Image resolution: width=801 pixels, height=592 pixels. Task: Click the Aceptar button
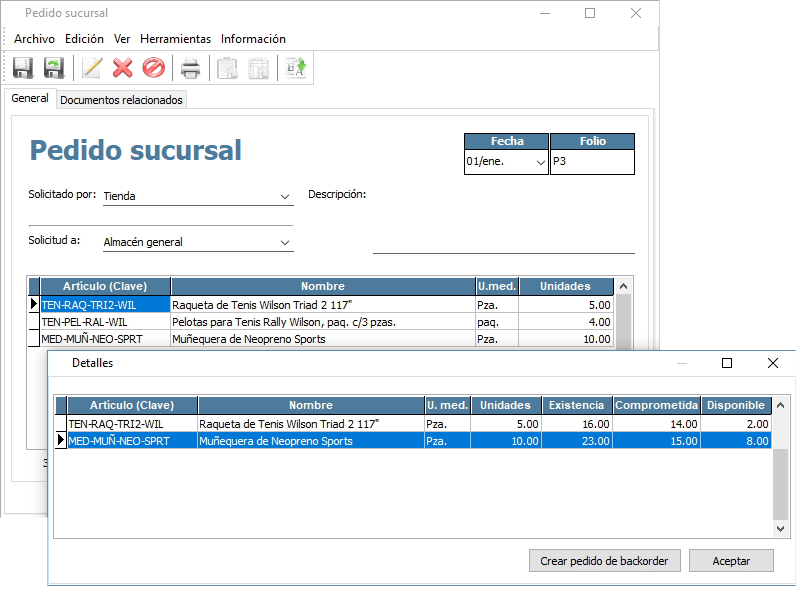731,561
